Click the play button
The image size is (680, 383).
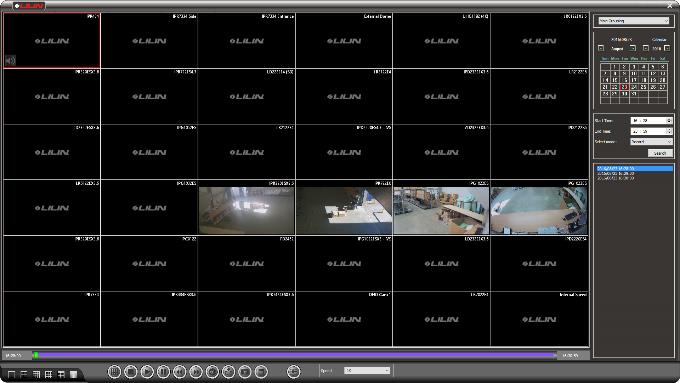147,372
